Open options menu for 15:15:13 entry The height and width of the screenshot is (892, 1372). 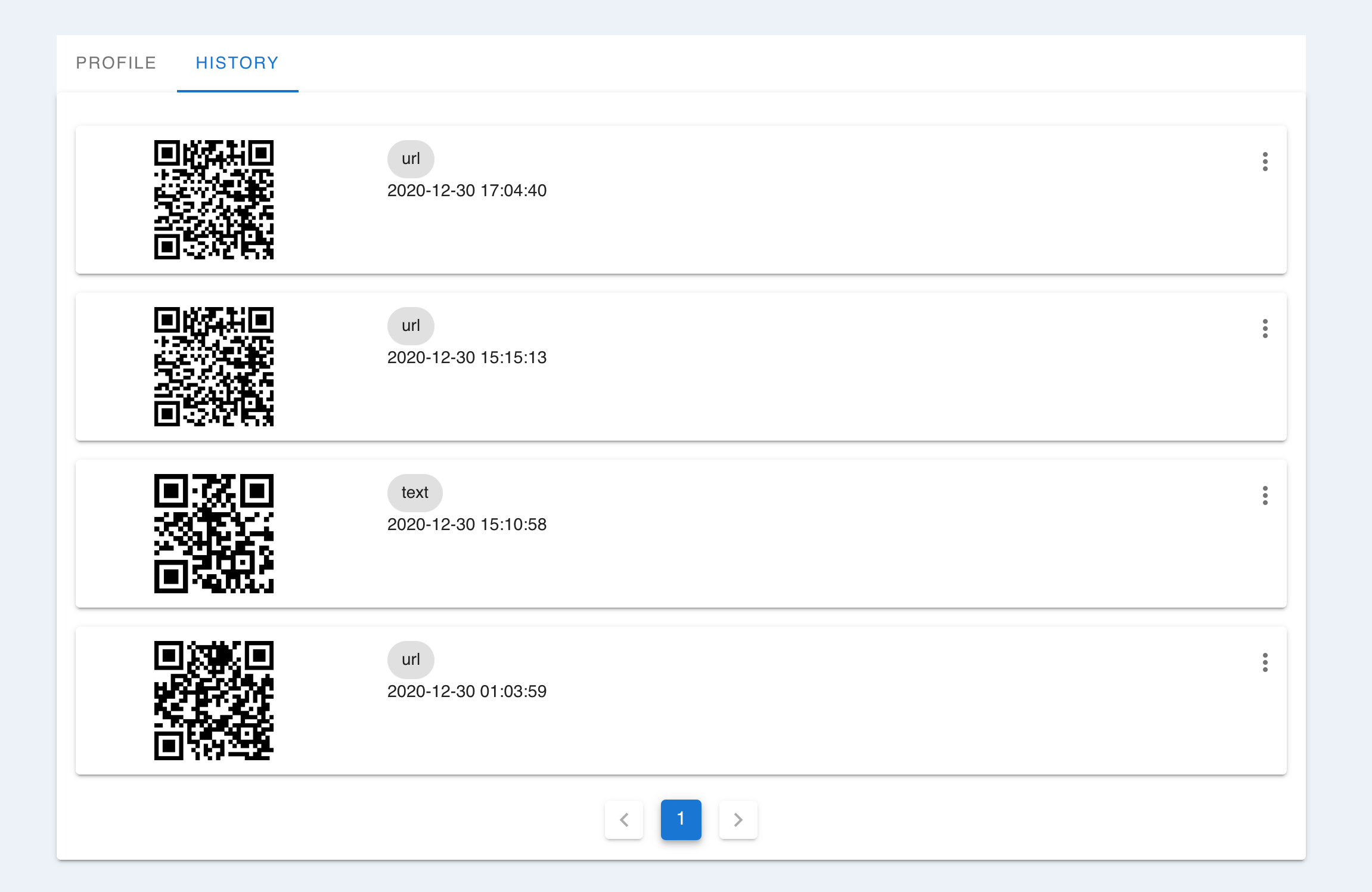click(x=1265, y=329)
